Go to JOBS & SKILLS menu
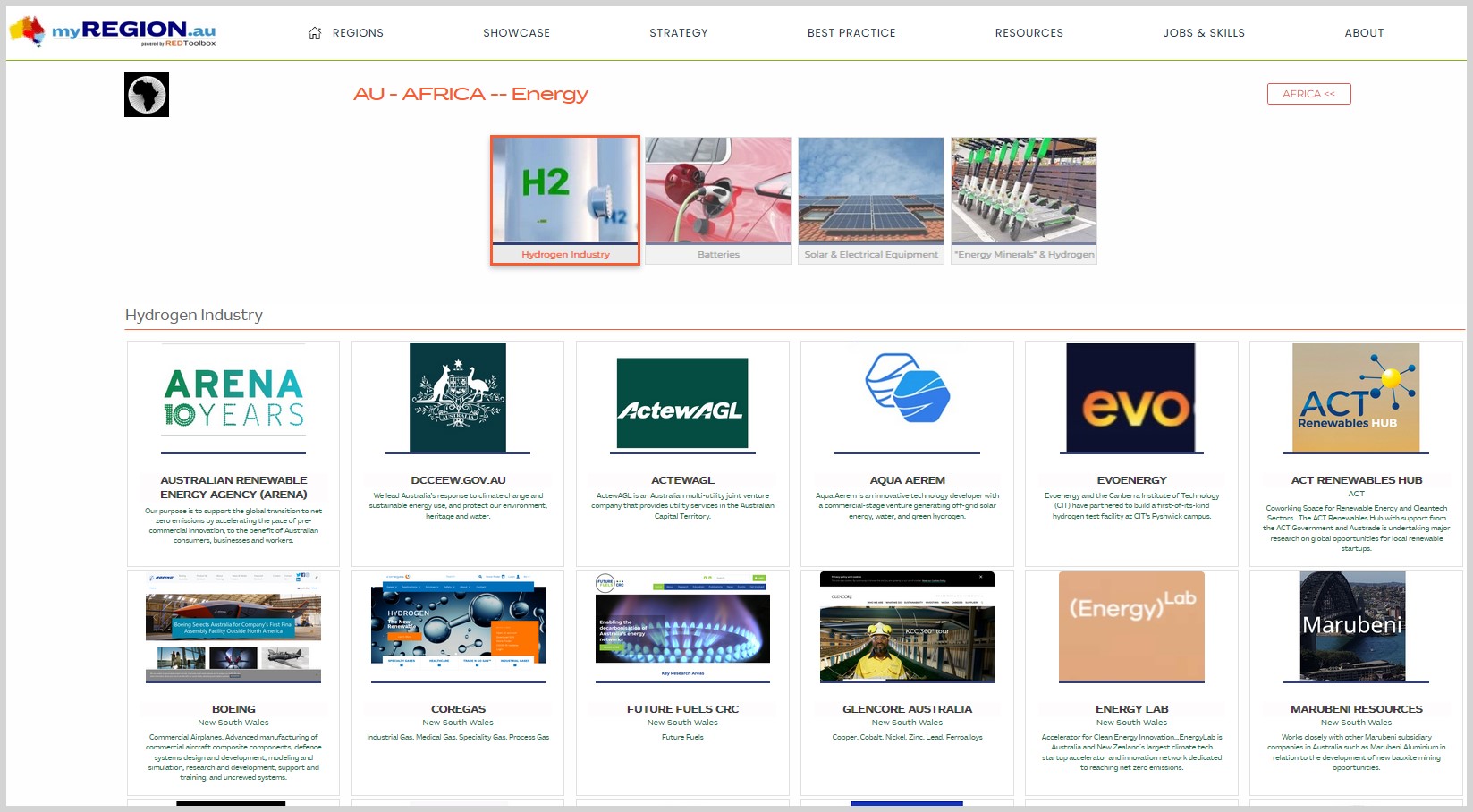This screenshot has height=812, width=1473. [1204, 33]
